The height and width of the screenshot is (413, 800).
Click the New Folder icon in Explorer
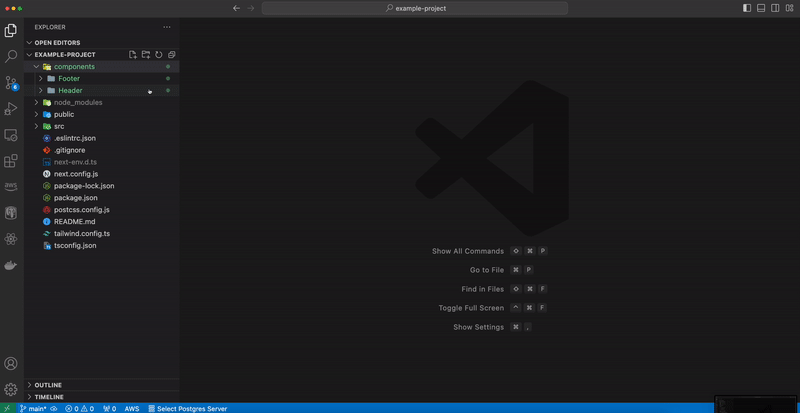pos(146,55)
